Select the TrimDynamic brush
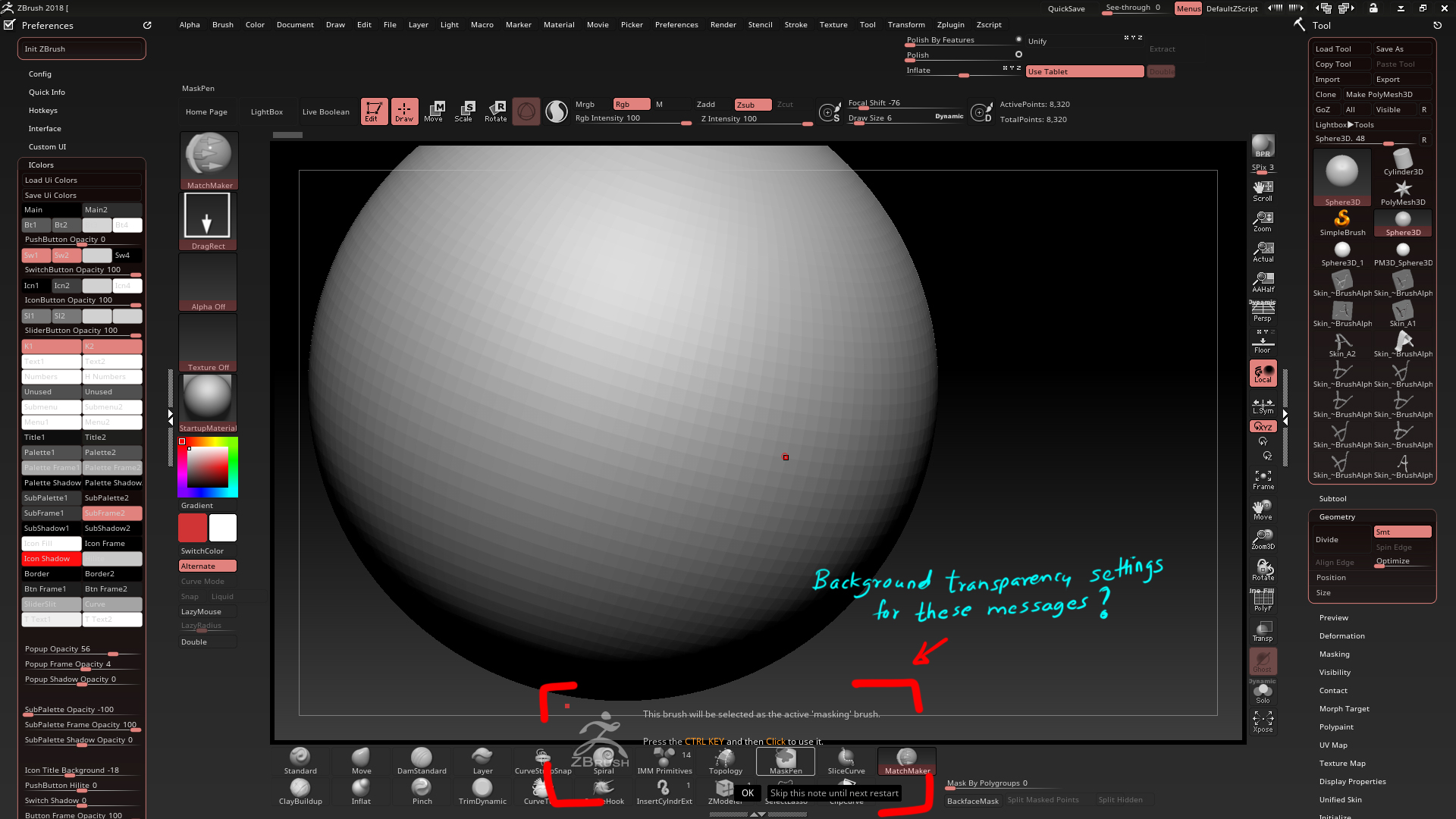Viewport: 1456px width, 819px height. click(x=482, y=792)
